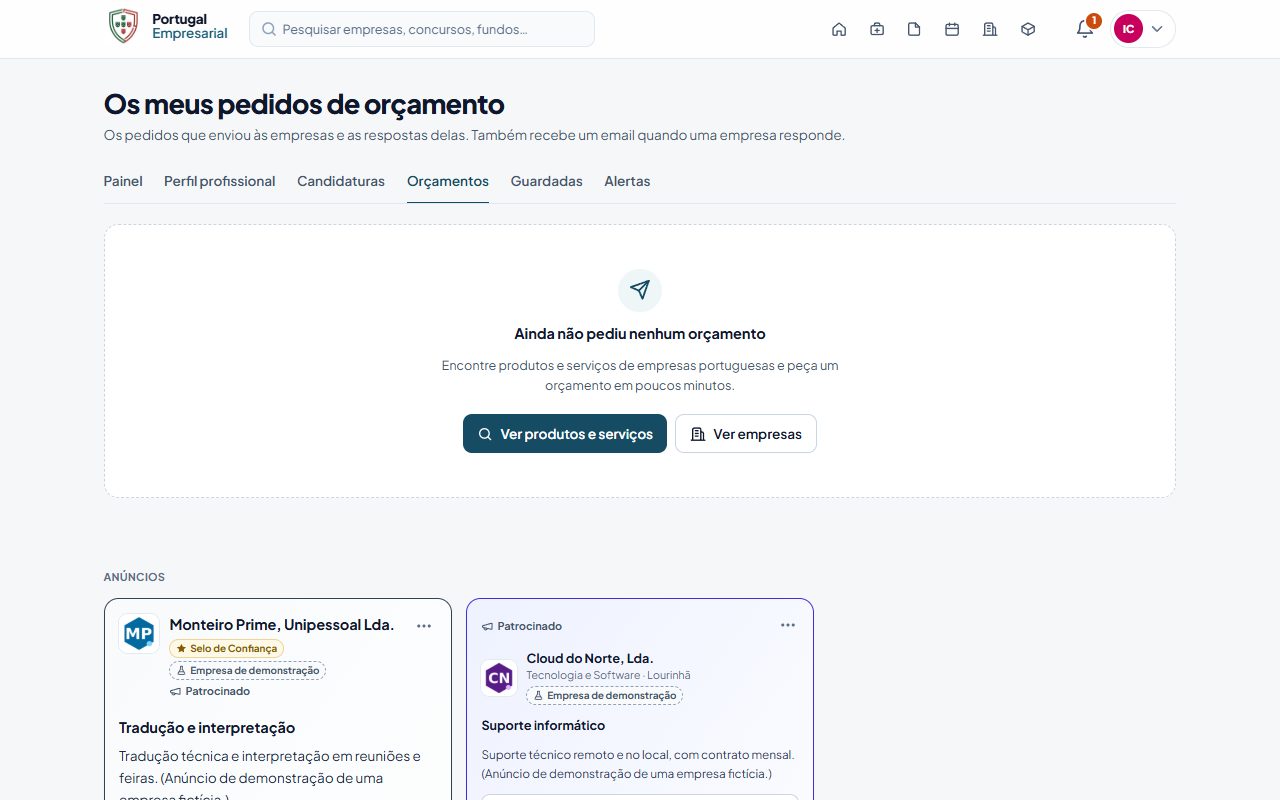Click Tradução e interpretação ad title

(207, 728)
